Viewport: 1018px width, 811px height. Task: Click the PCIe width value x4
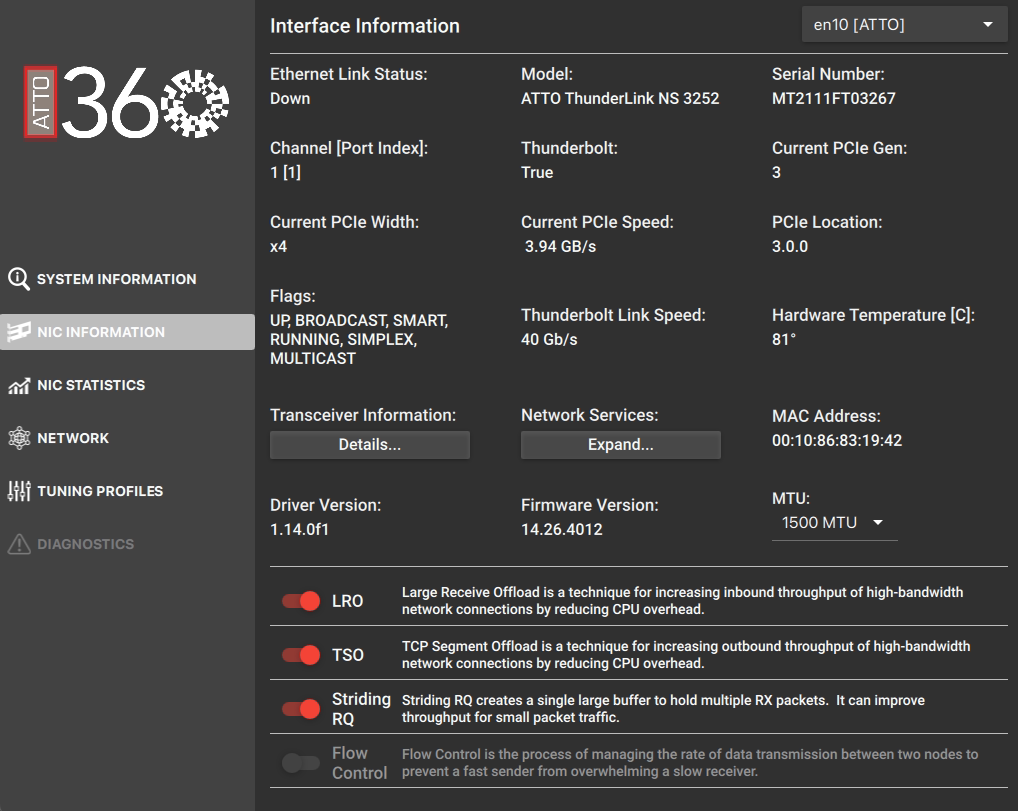(279, 247)
